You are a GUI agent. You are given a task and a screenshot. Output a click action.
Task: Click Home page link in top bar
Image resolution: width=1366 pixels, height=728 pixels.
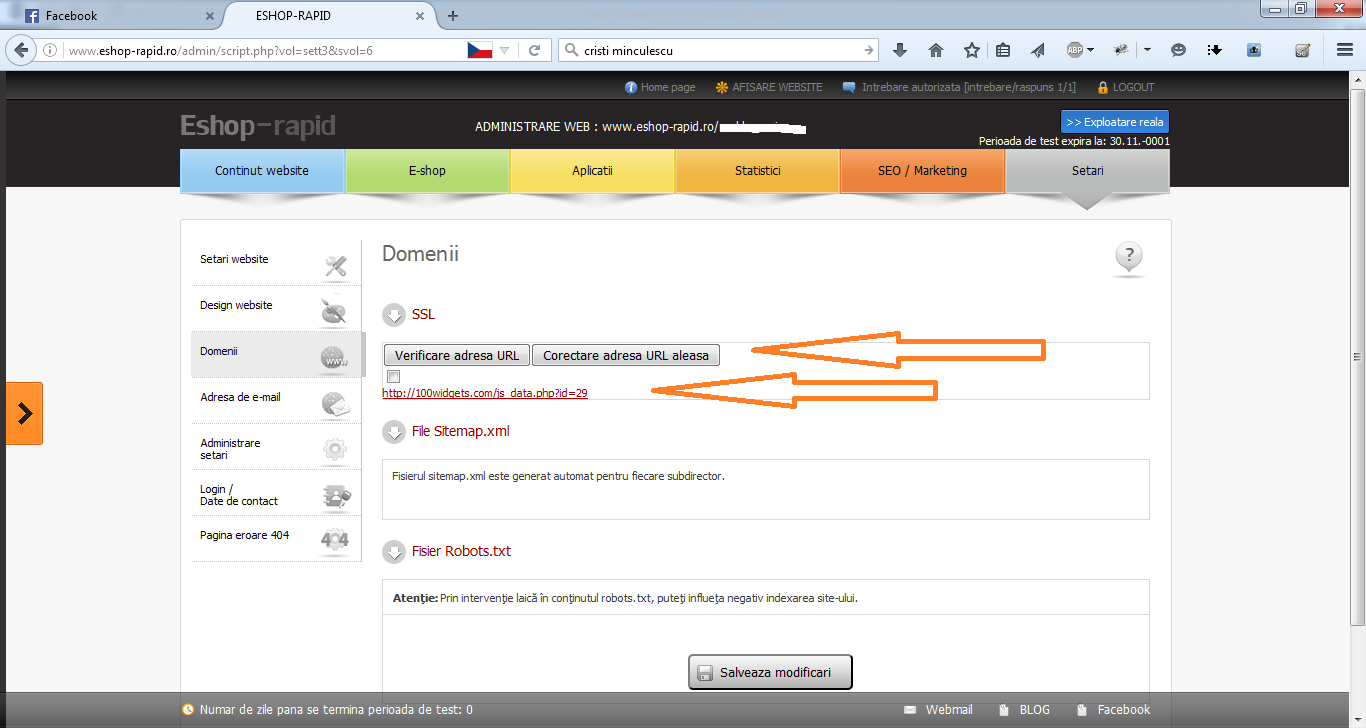point(660,87)
